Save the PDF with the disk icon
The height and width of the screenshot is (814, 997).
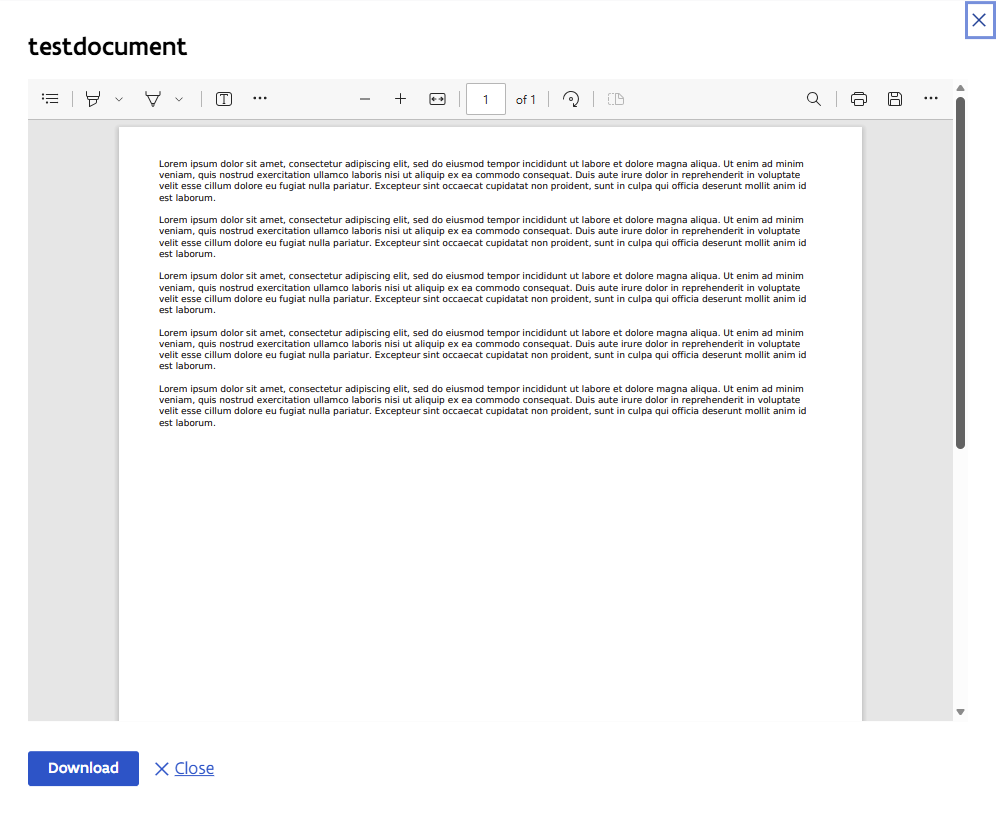click(x=895, y=99)
